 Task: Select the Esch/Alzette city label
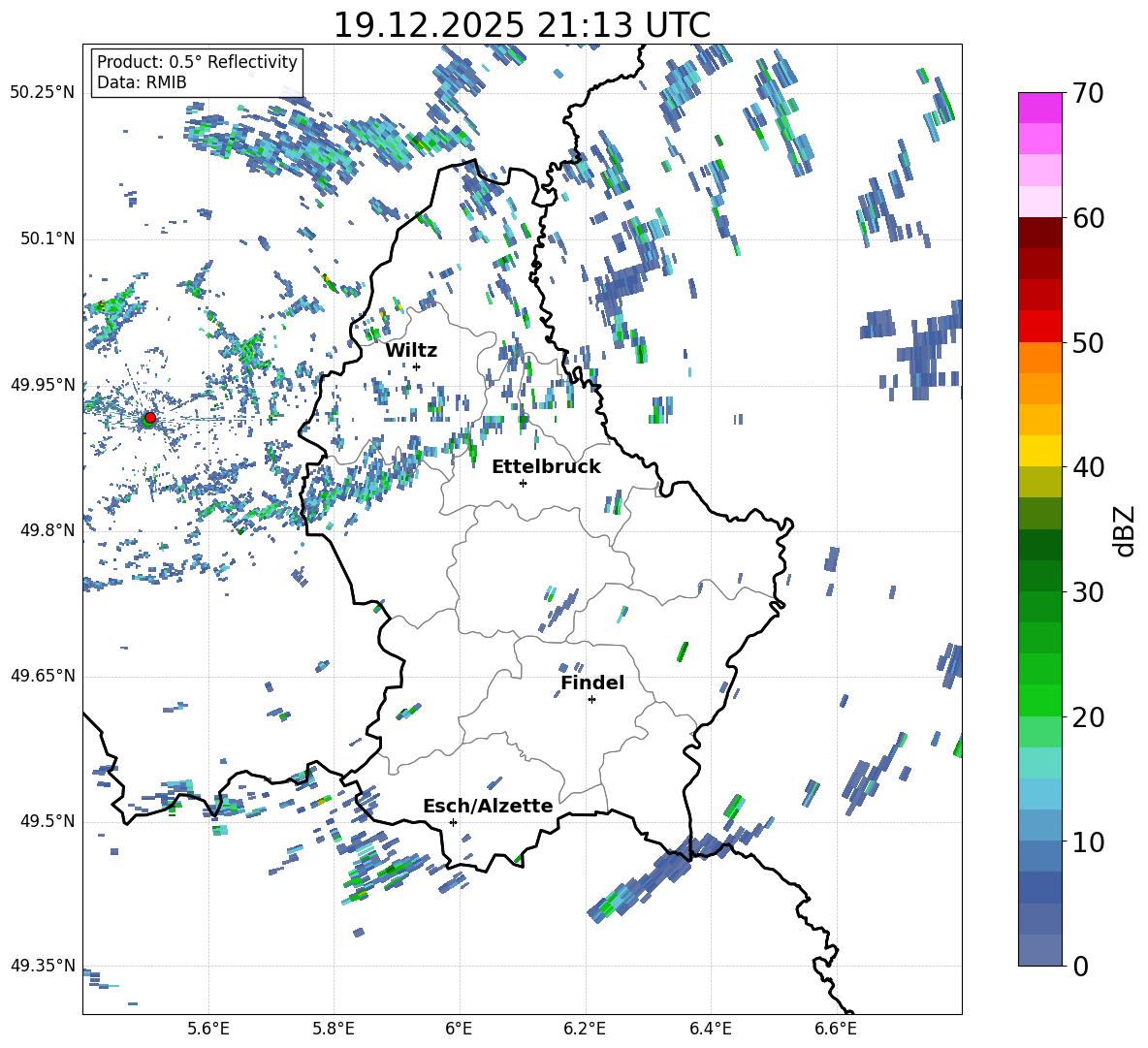(488, 806)
